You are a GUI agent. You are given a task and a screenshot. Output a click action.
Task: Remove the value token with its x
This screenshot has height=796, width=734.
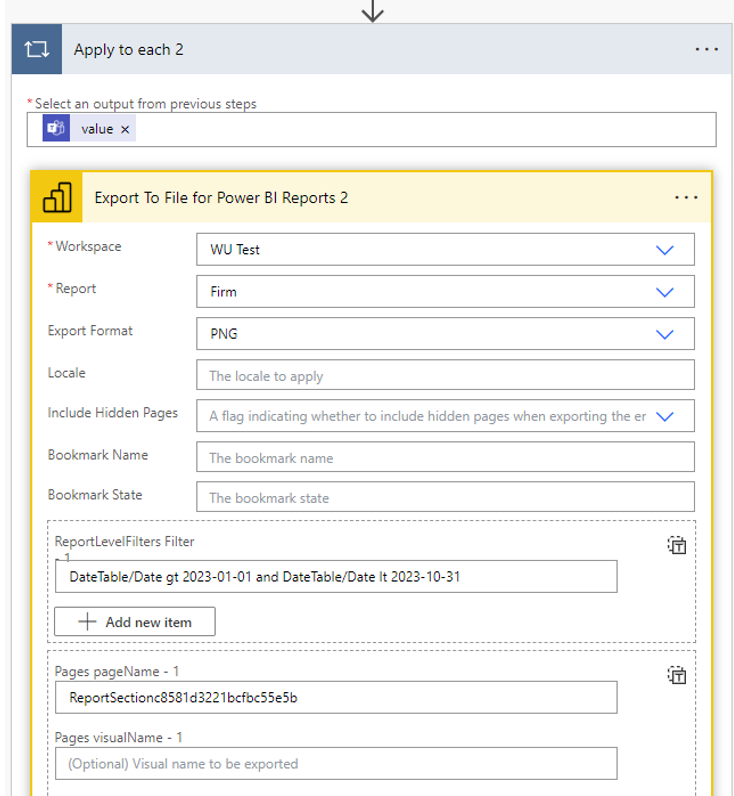coord(125,129)
